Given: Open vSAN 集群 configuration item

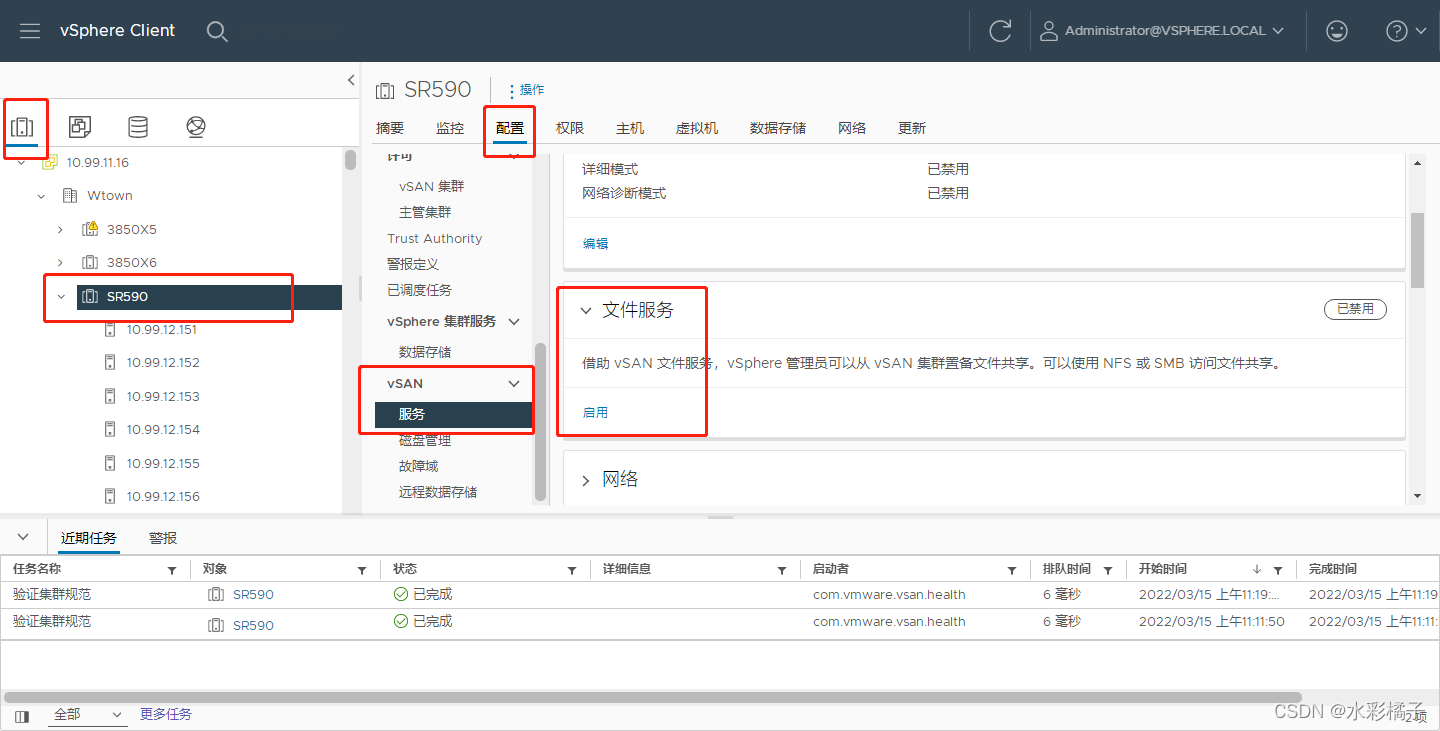Looking at the screenshot, I should click(x=431, y=187).
